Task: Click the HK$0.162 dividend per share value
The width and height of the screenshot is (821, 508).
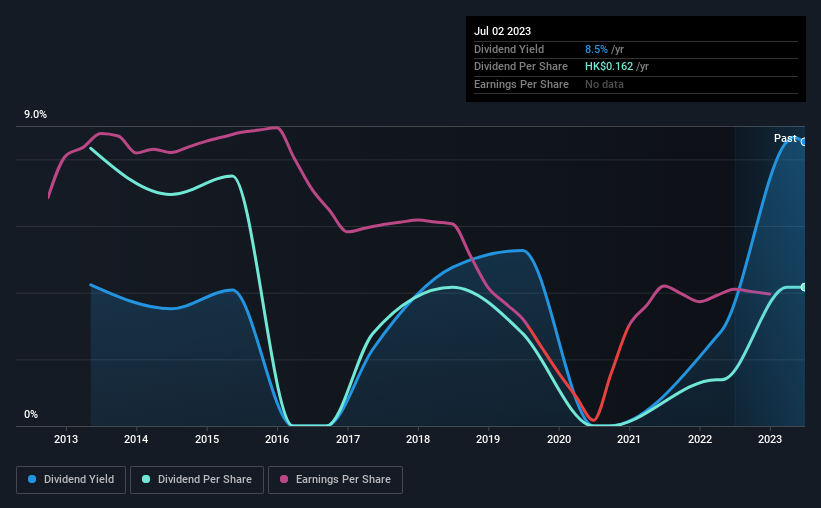Action: (x=609, y=67)
